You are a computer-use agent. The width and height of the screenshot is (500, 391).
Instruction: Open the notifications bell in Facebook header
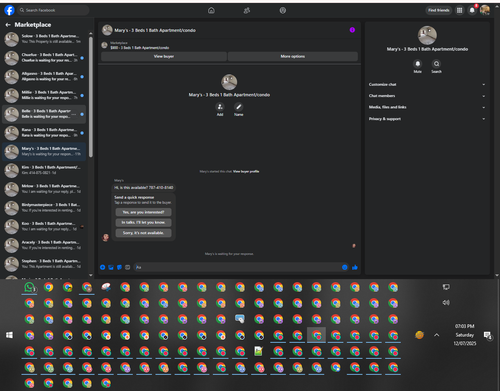click(x=472, y=10)
